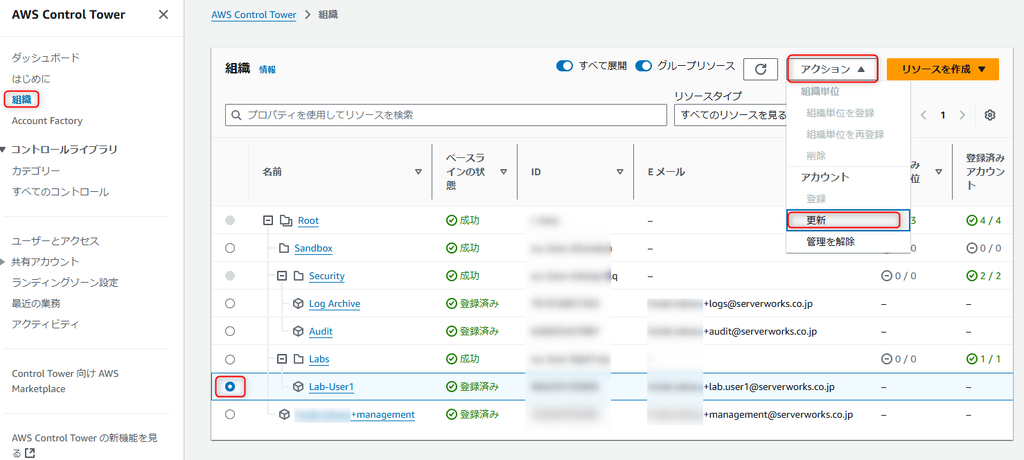Select the management row radio button
1024x460 pixels.
[230, 414]
